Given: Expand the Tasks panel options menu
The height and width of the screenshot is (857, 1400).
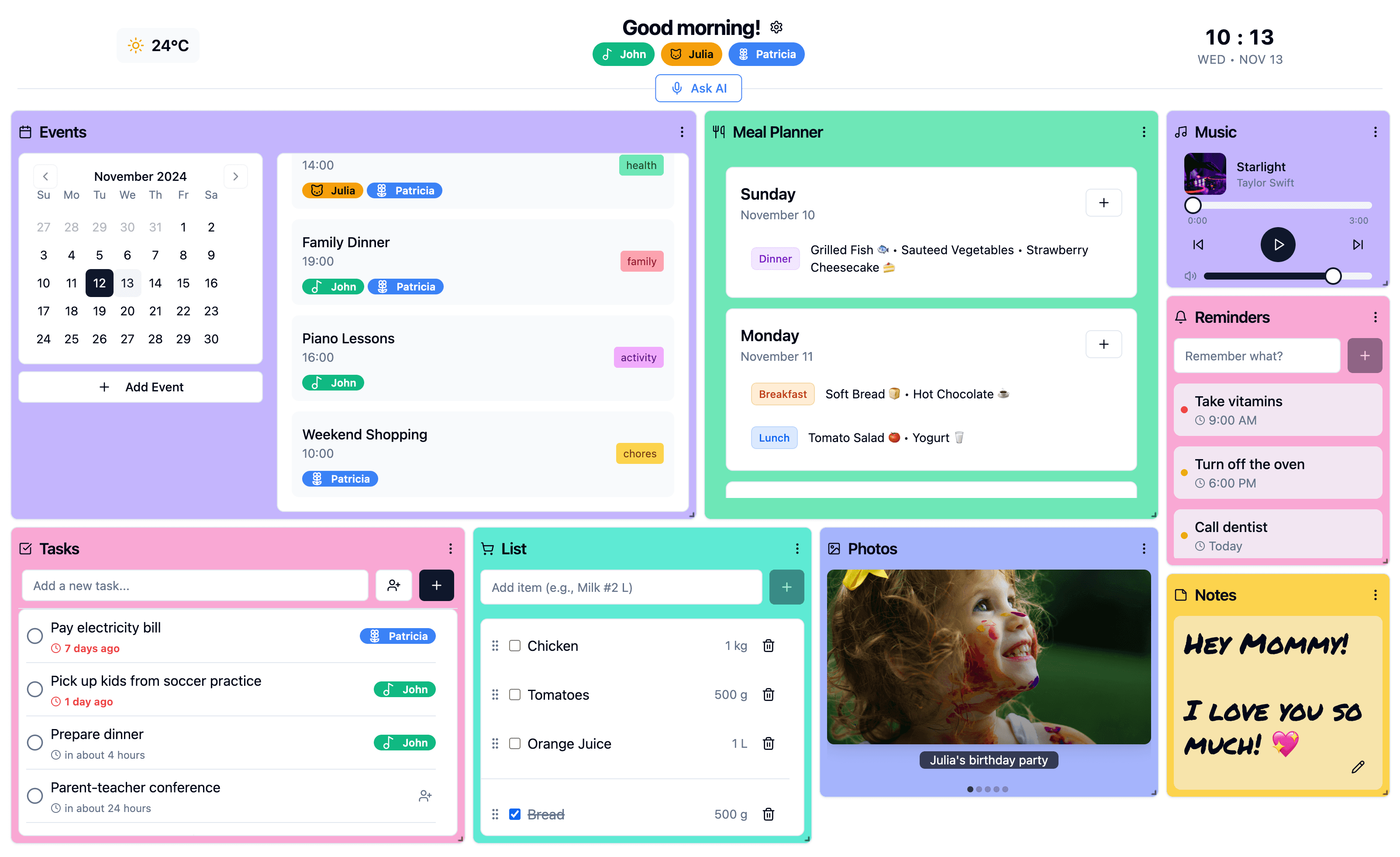Looking at the screenshot, I should coord(451,548).
